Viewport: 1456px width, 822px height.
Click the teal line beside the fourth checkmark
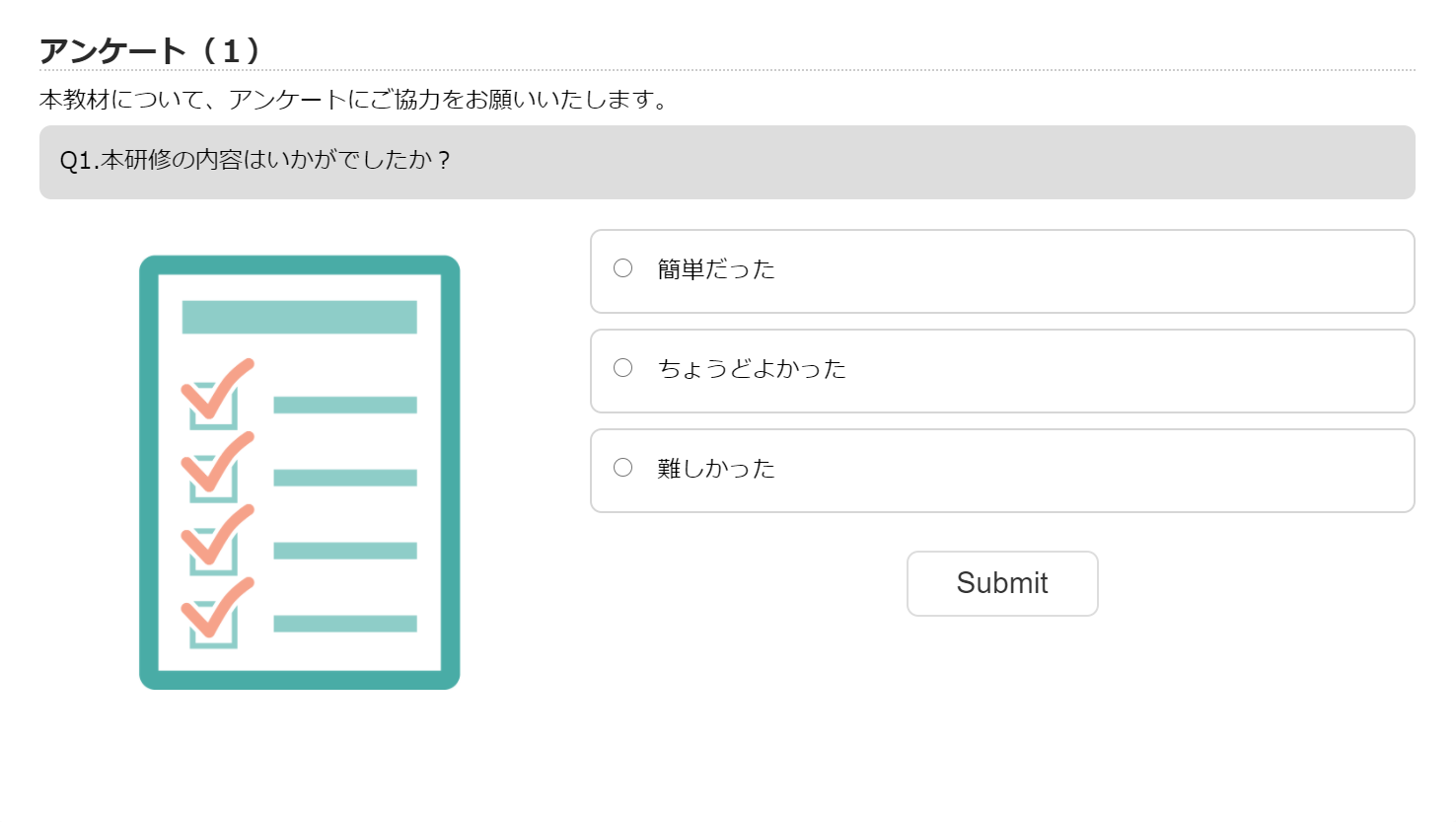click(x=344, y=624)
